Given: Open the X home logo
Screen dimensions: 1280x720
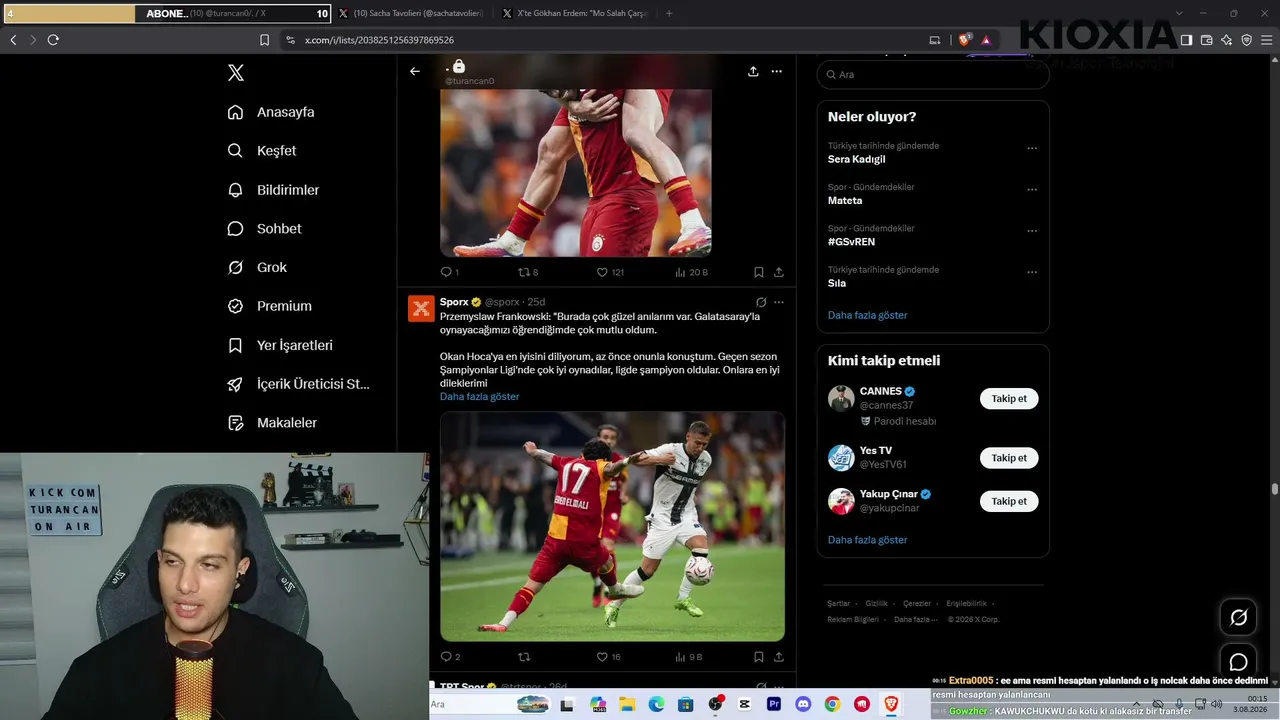Looking at the screenshot, I should (x=236, y=73).
